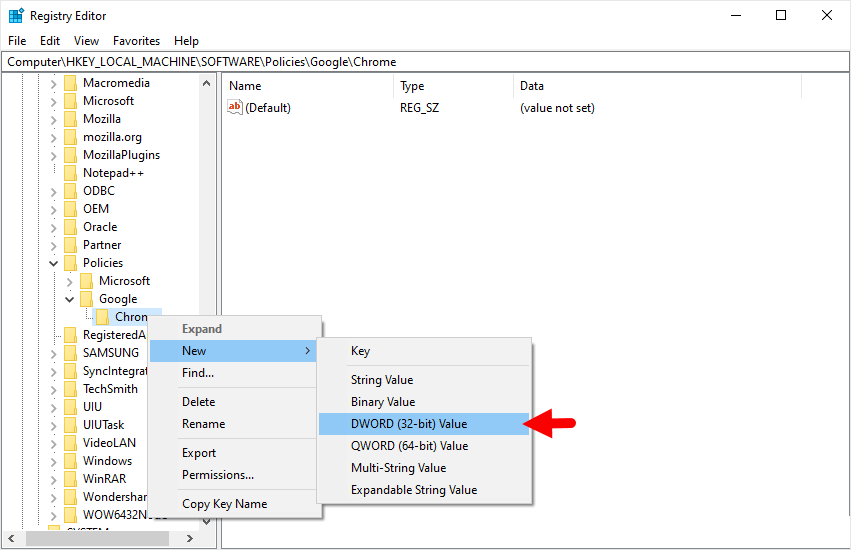Expand the Partner key
Image resolution: width=851 pixels, height=550 pixels.
53,246
